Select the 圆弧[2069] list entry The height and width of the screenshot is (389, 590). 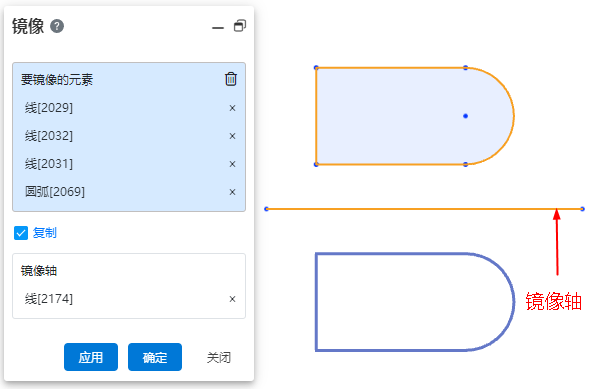pos(129,192)
